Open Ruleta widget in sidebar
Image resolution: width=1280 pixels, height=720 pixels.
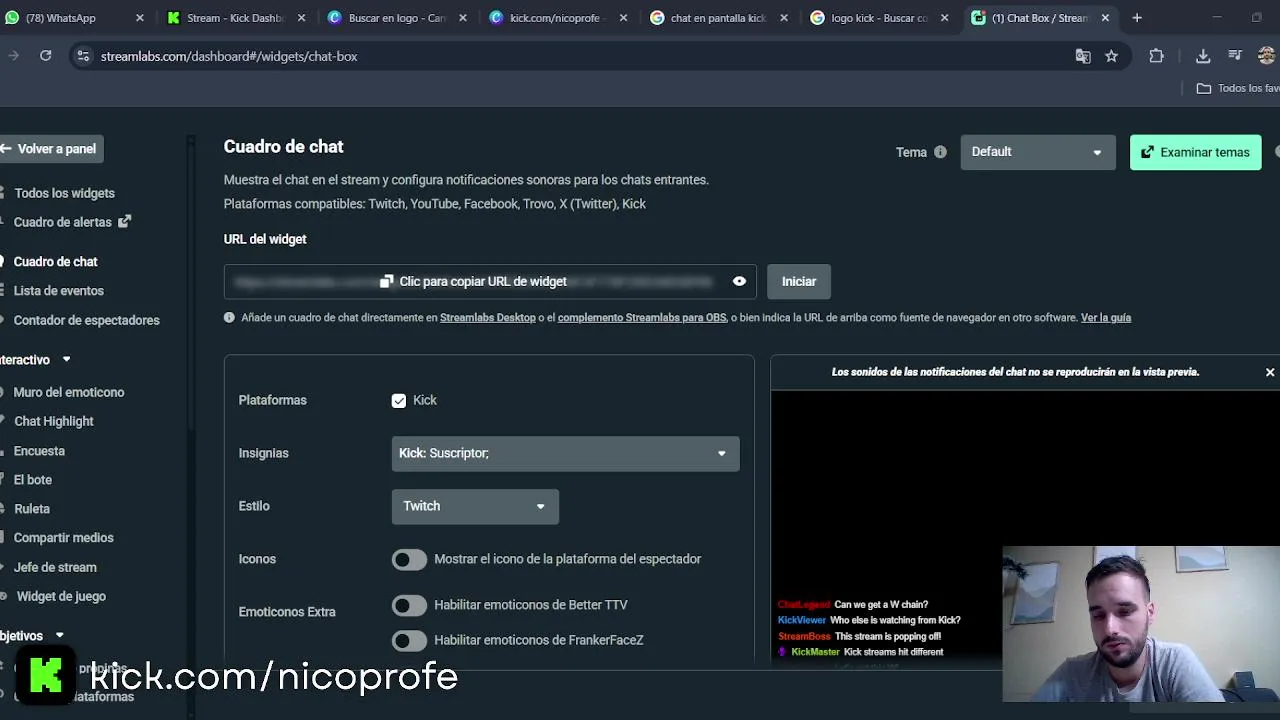point(31,509)
